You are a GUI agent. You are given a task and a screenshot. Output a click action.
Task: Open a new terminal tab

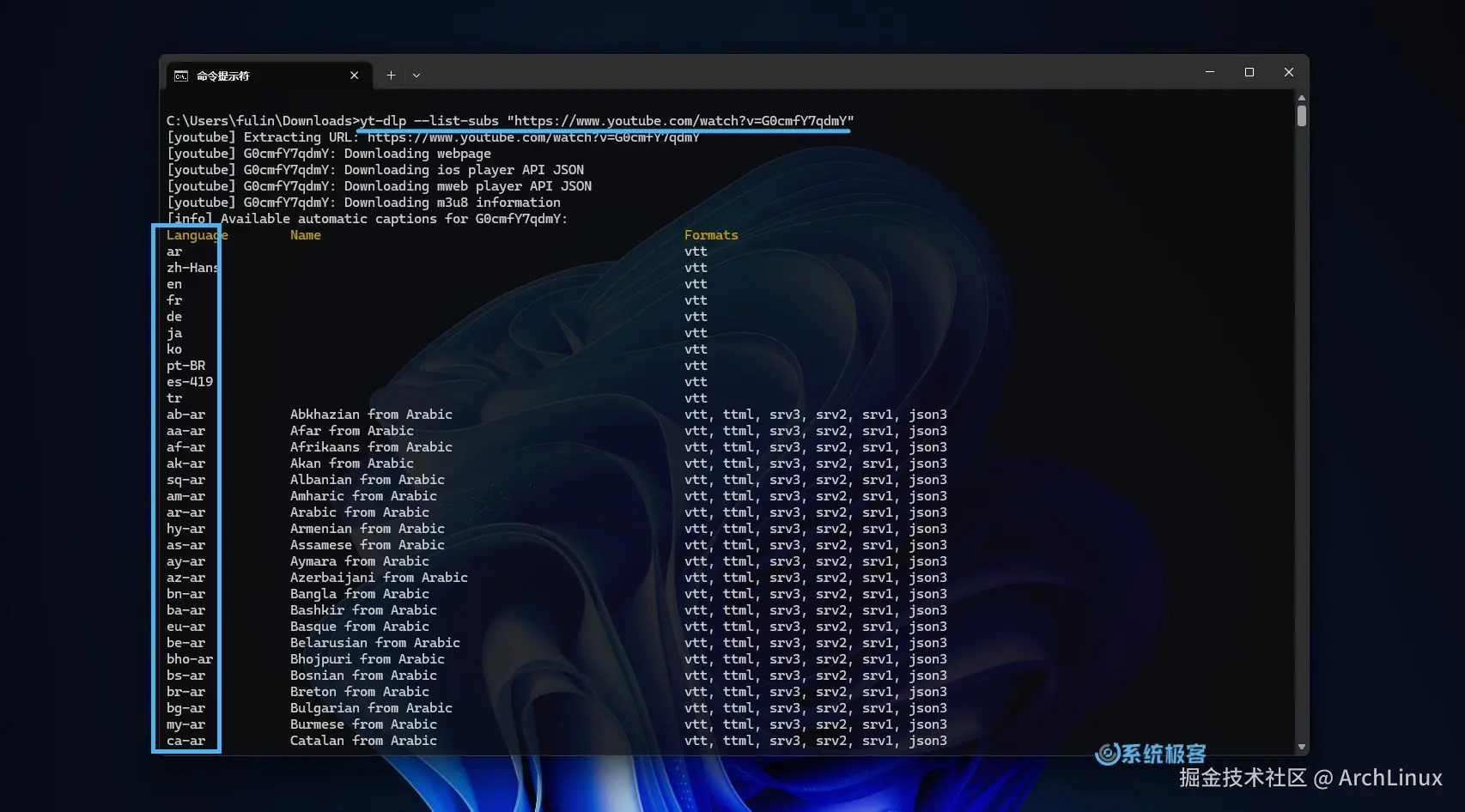[391, 76]
